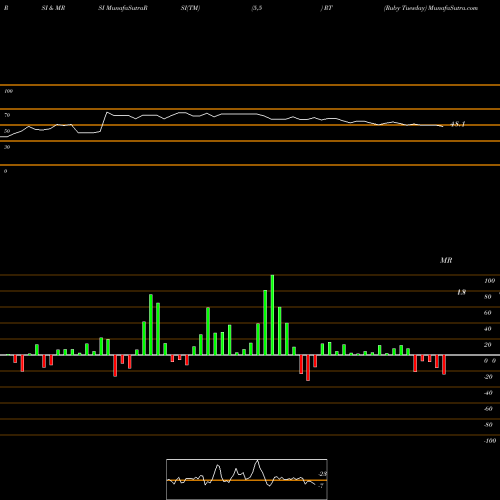Click the "SI MunafaSutraR" header label

click(x=123, y=8)
